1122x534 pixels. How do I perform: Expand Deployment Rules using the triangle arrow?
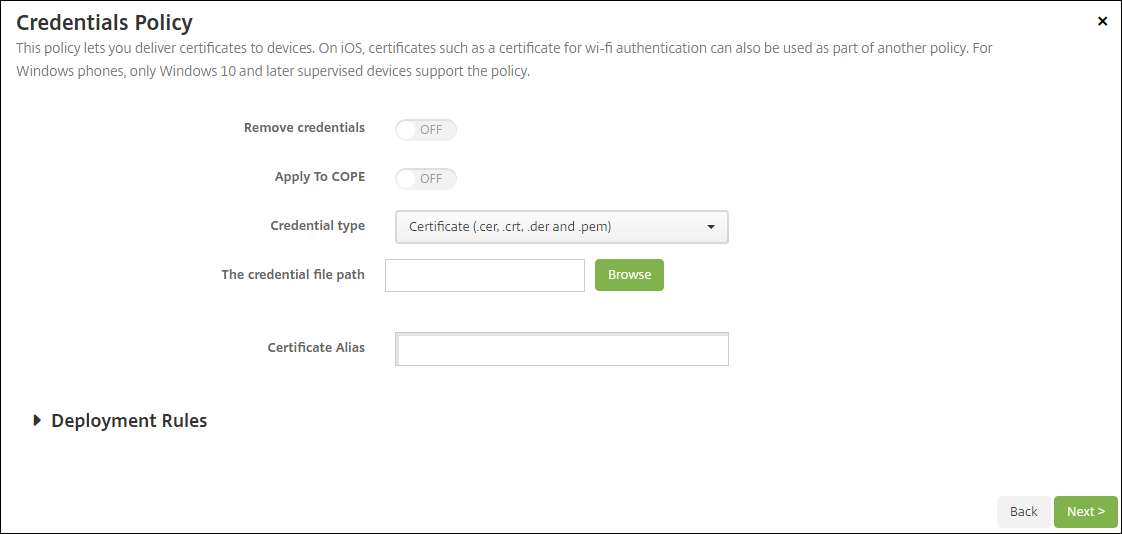(x=38, y=421)
